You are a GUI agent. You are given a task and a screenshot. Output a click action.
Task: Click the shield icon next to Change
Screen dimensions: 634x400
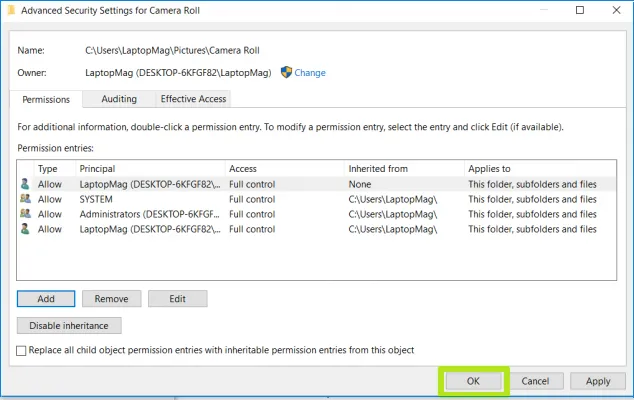point(286,72)
